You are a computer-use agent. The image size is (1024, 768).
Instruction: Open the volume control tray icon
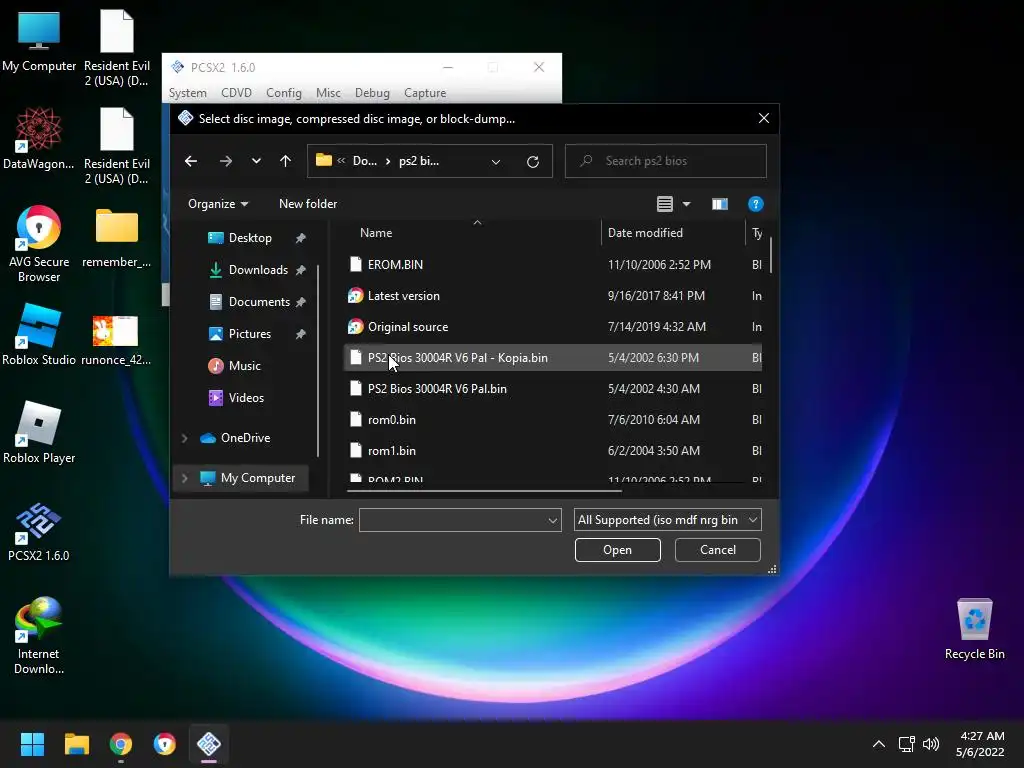[931, 744]
